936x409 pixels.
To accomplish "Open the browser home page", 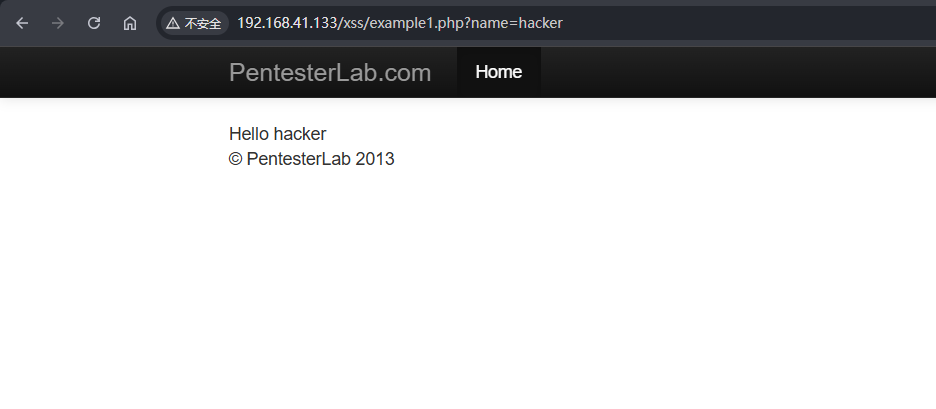I will point(130,23).
